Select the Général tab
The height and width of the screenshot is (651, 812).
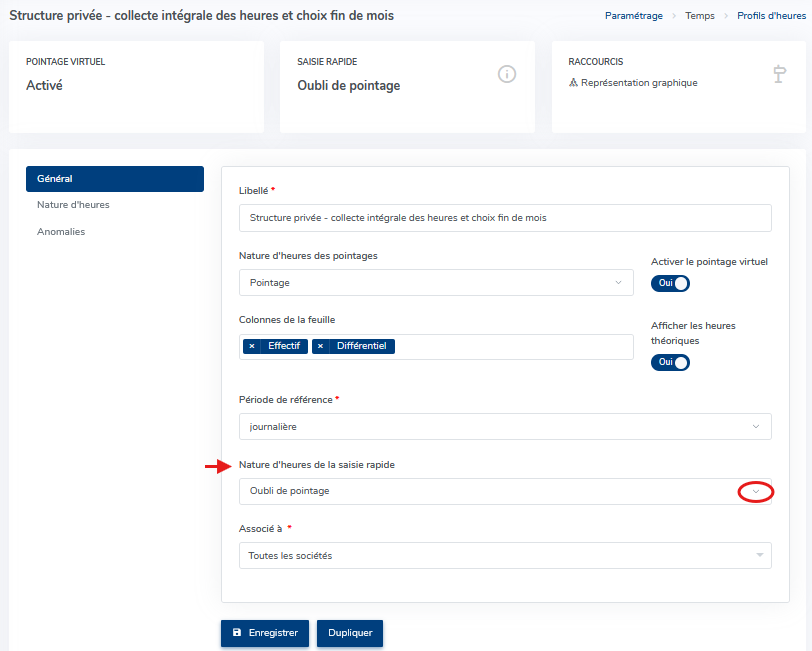[x=115, y=179]
